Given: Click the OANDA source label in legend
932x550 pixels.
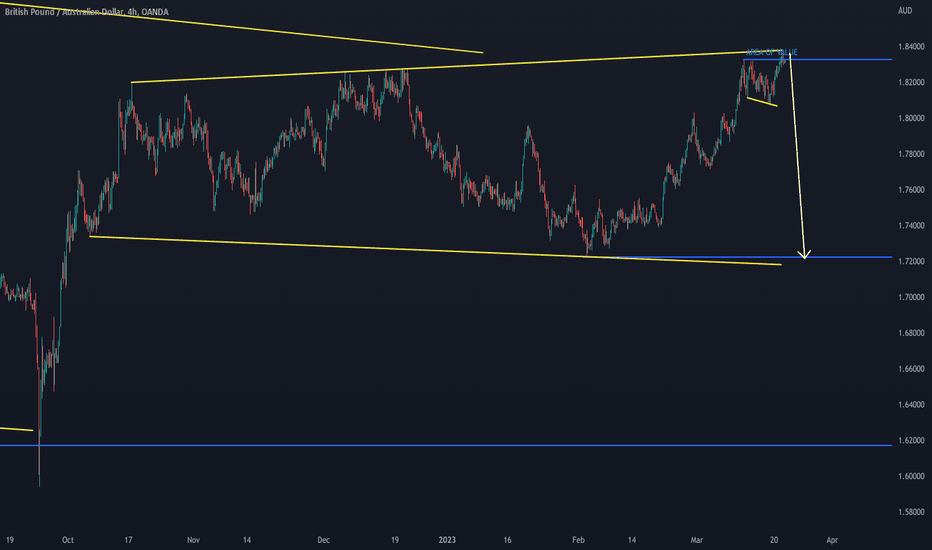Looking at the screenshot, I should 155,12.
